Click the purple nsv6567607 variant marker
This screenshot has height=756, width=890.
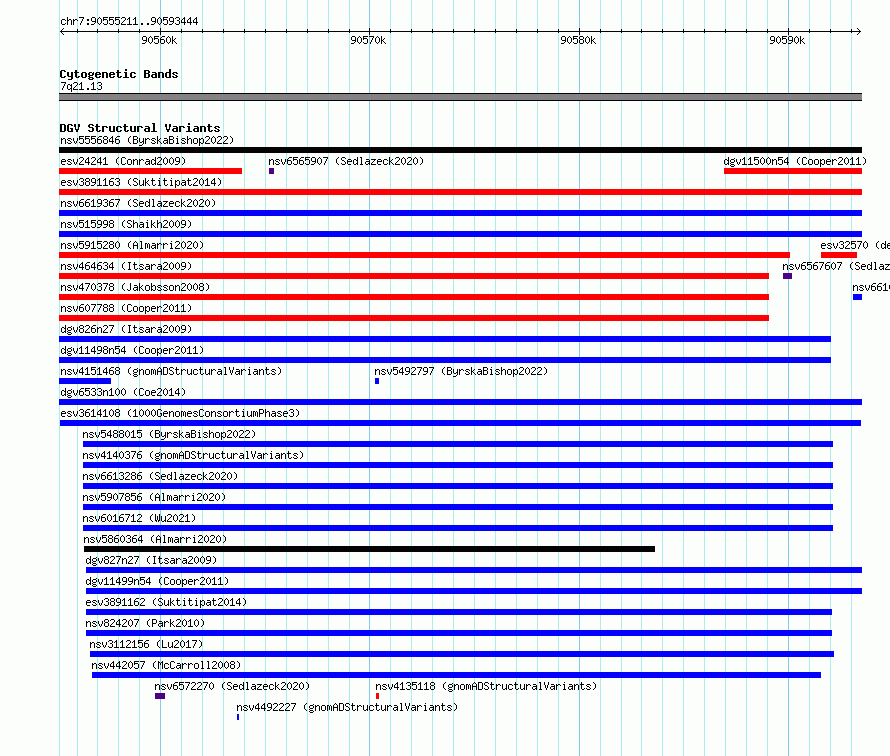click(787, 276)
